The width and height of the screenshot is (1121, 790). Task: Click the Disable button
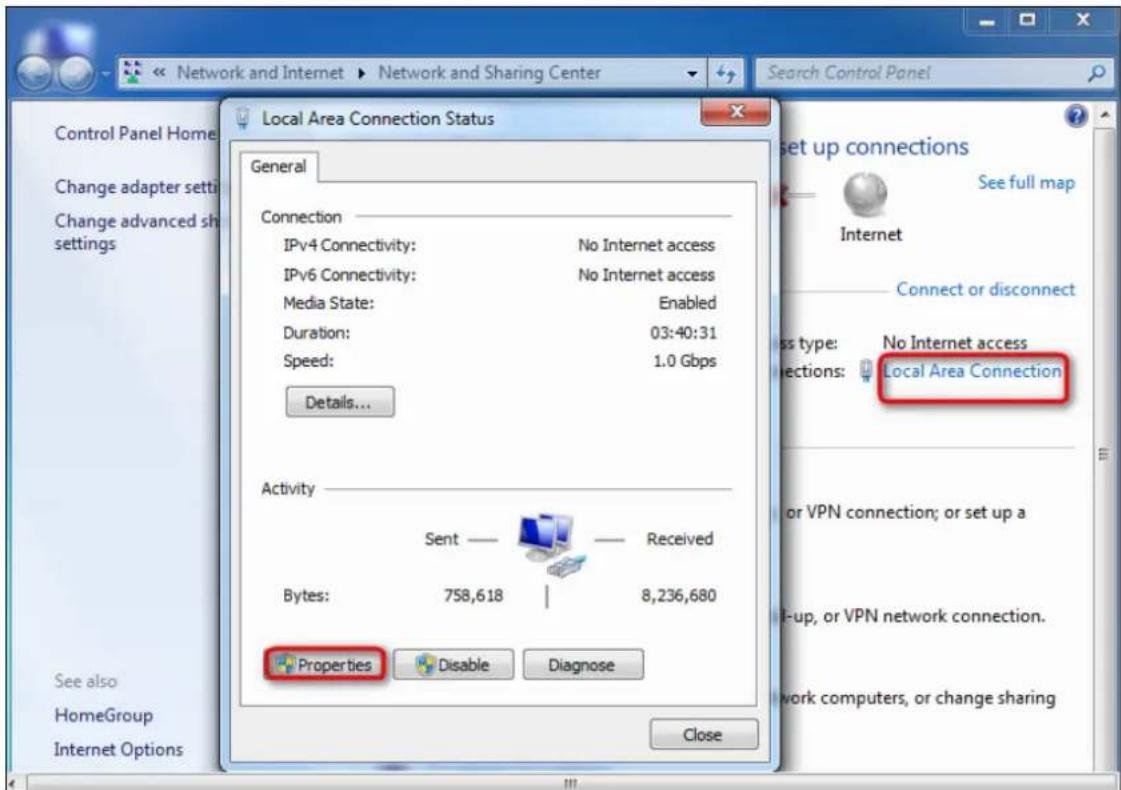click(x=453, y=665)
